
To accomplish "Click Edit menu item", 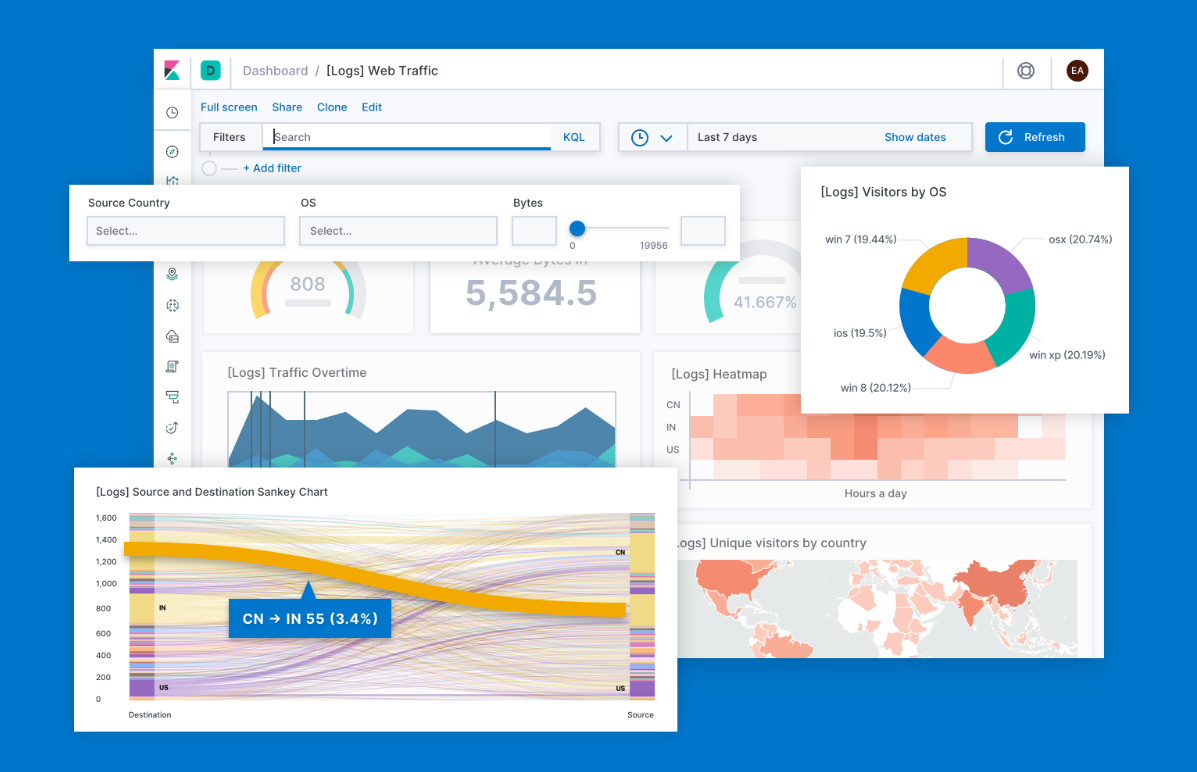I will point(372,107).
